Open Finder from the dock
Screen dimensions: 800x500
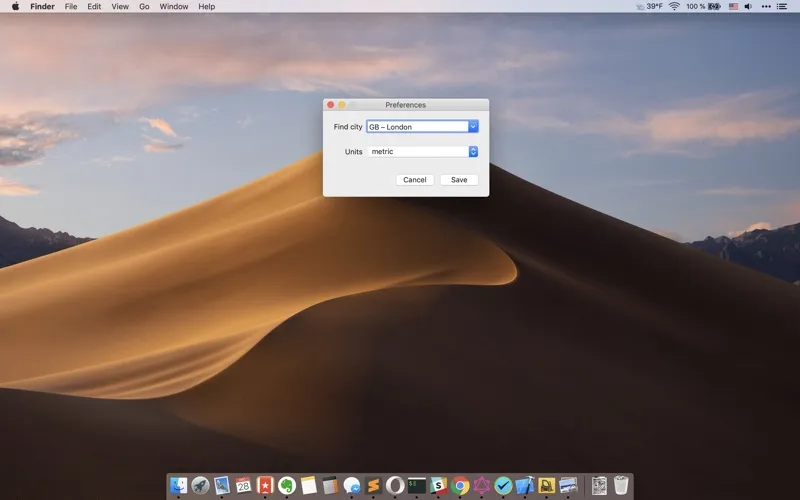coord(179,485)
